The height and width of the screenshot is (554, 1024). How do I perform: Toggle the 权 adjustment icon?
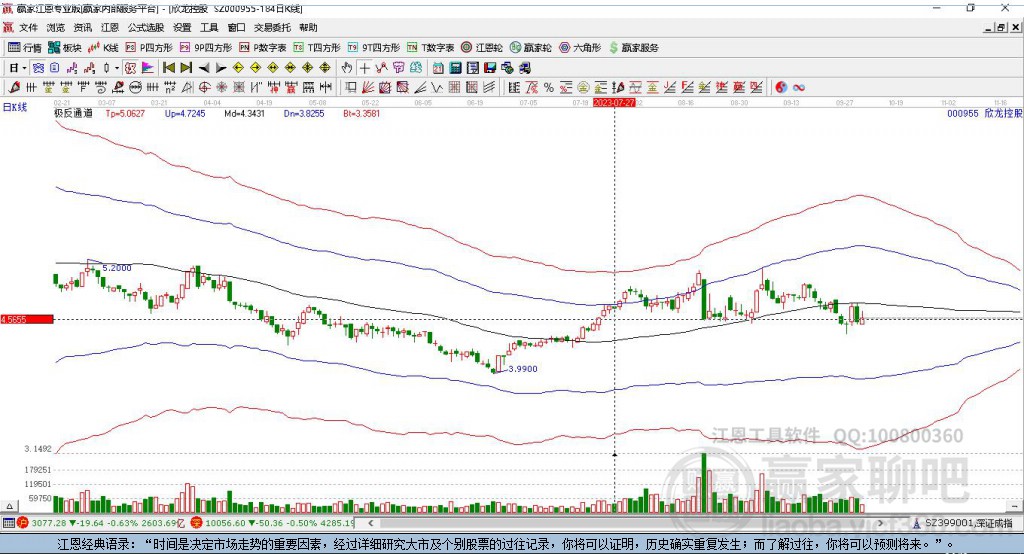[131, 68]
